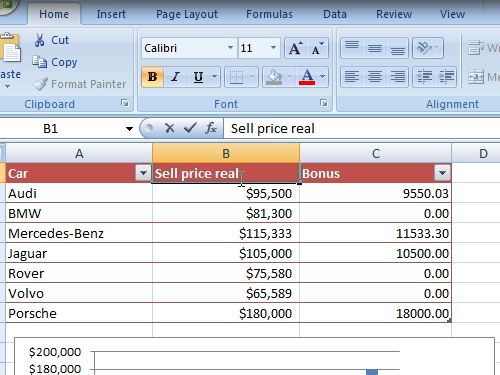
Task: Open Font dialog launcher
Action: (324, 103)
